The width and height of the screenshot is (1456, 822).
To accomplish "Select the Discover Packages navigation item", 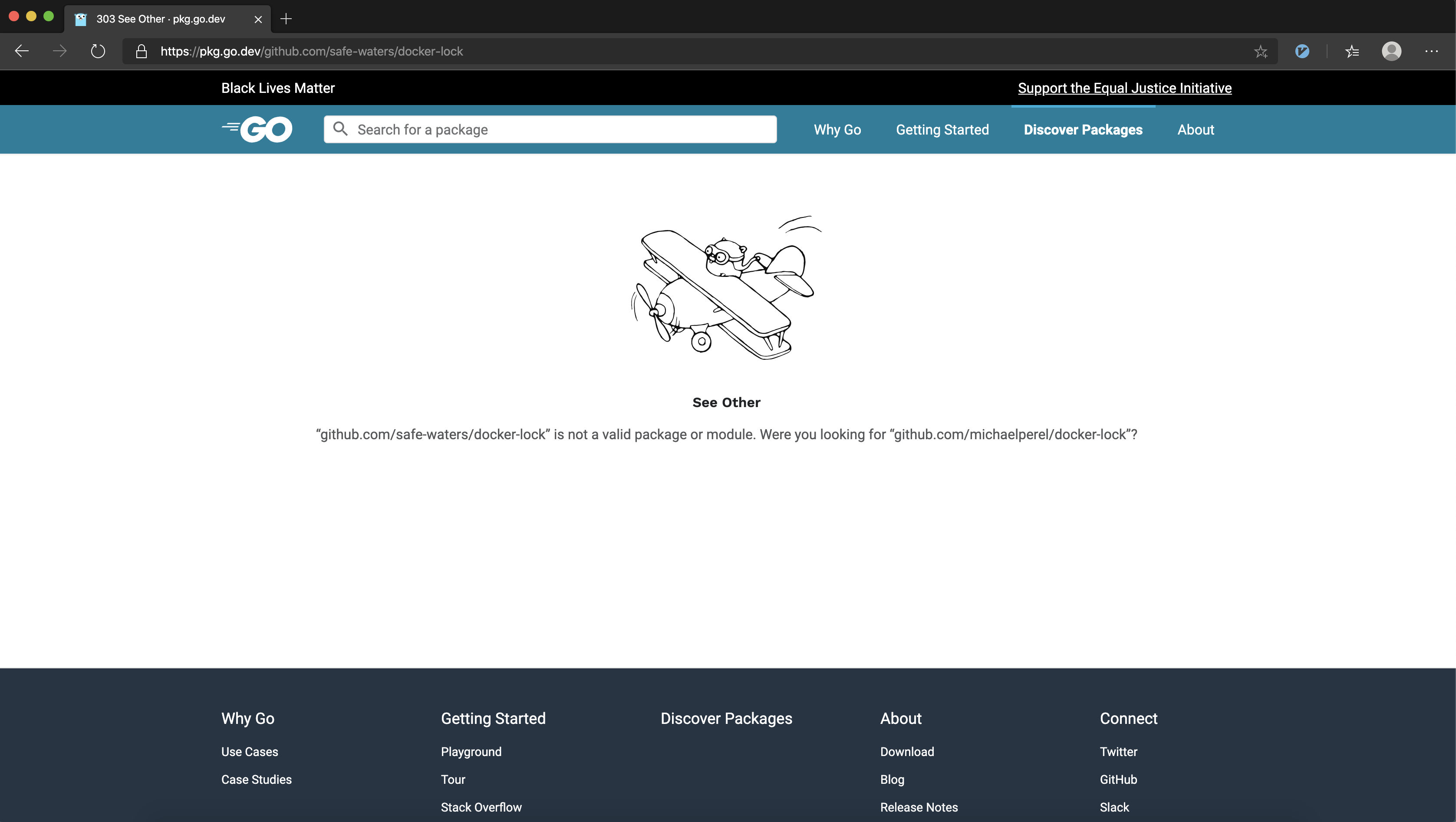I will pos(1083,129).
